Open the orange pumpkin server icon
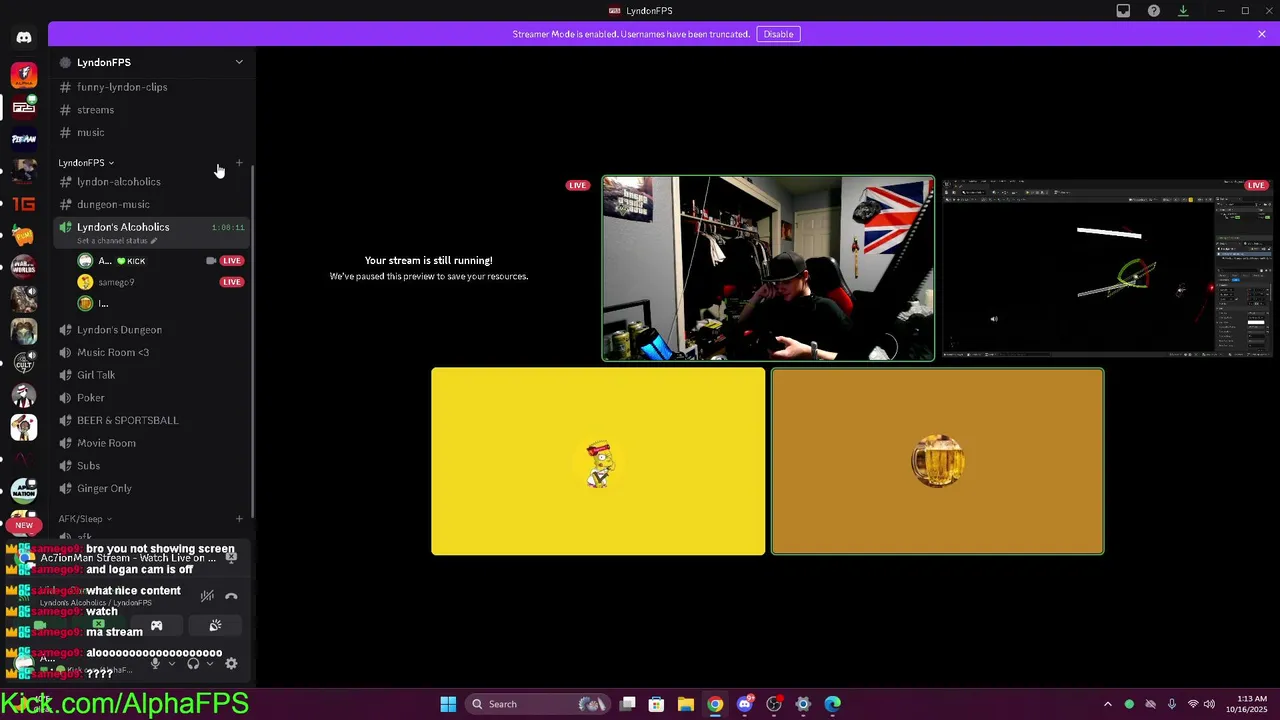Image resolution: width=1280 pixels, height=720 pixels. point(24,236)
